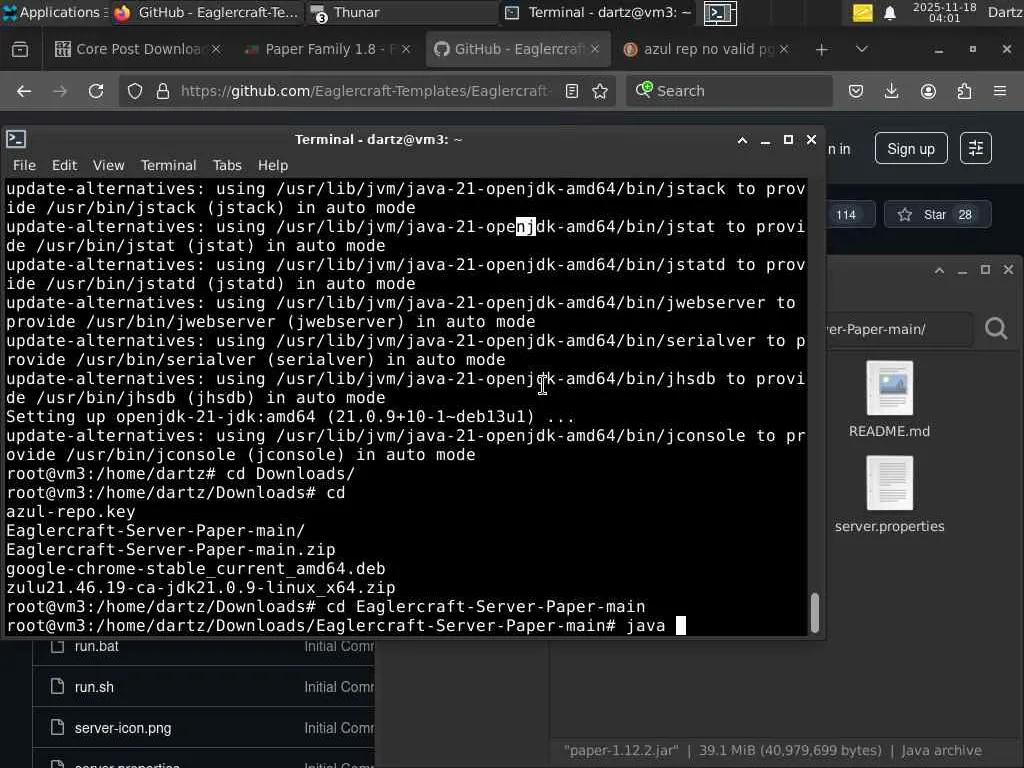Screen dimensions: 1024x768
Task: Open the yellow mail notification icon
Action: 862,12
